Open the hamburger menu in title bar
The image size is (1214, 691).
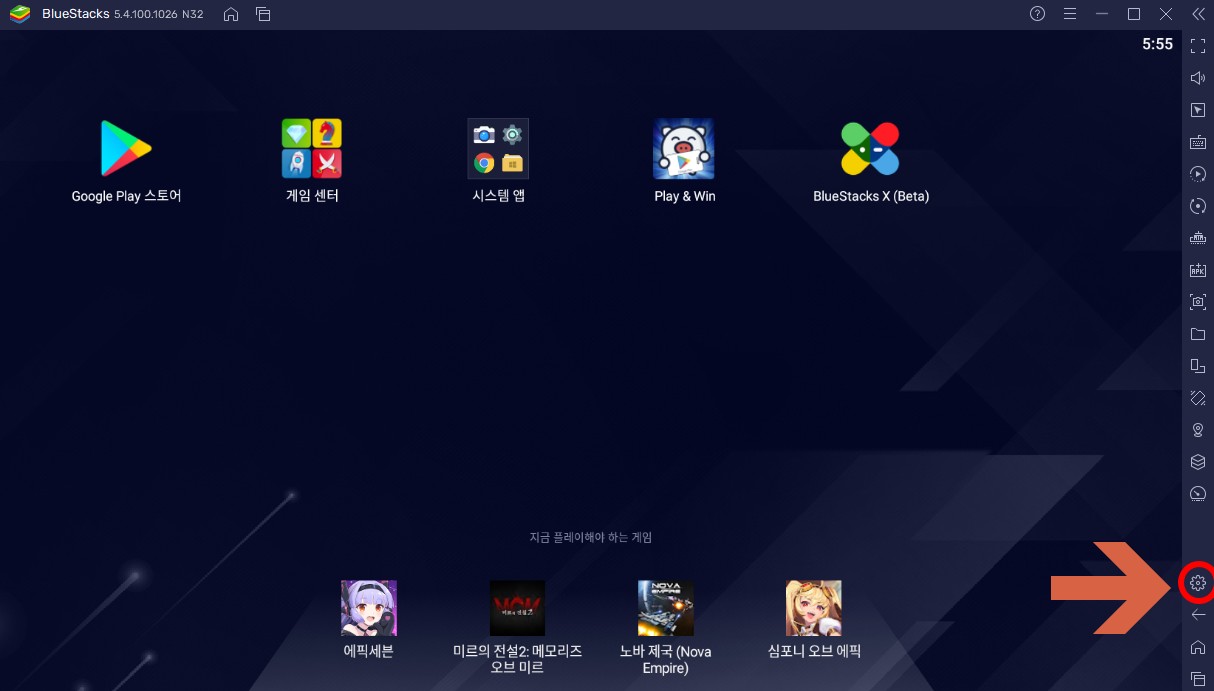(x=1070, y=14)
